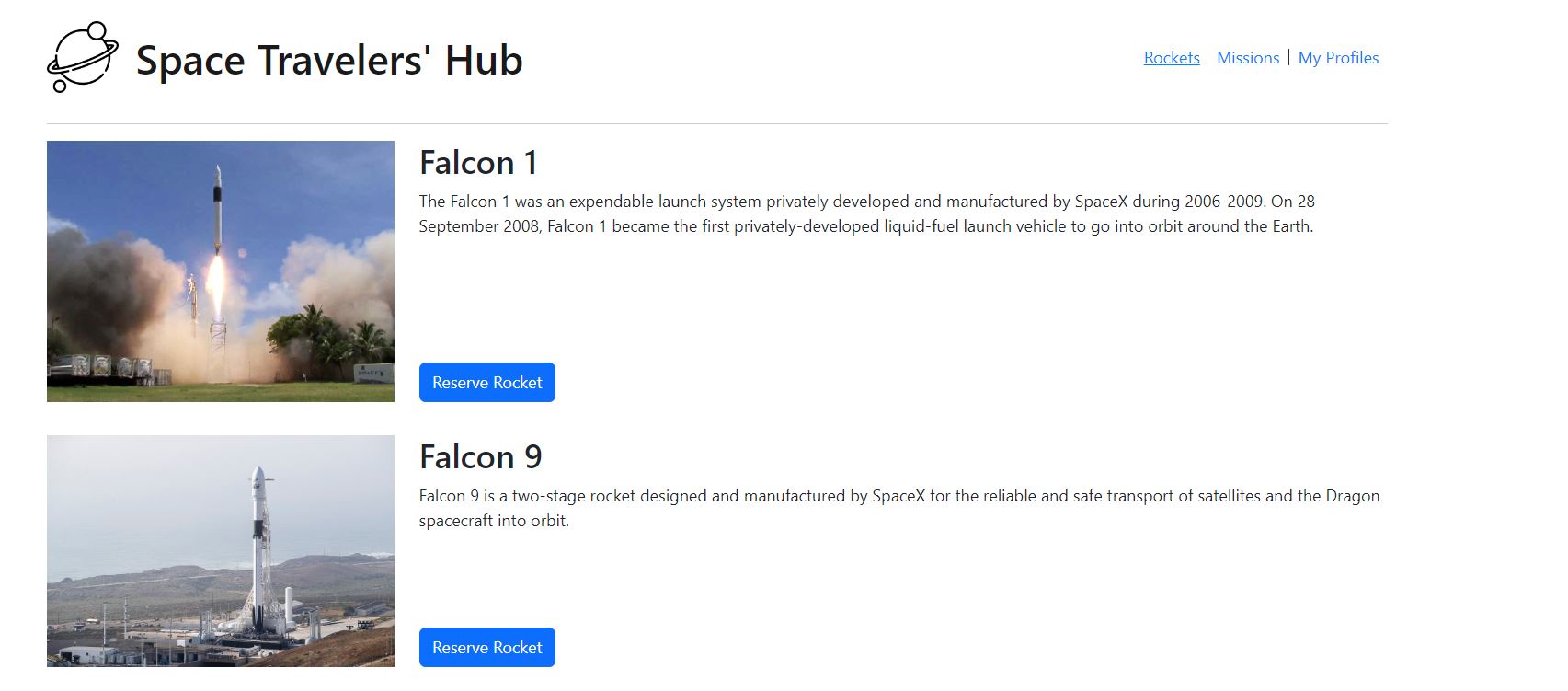Click the Falcon 1 heading
The image size is (1568, 691).
[x=478, y=163]
